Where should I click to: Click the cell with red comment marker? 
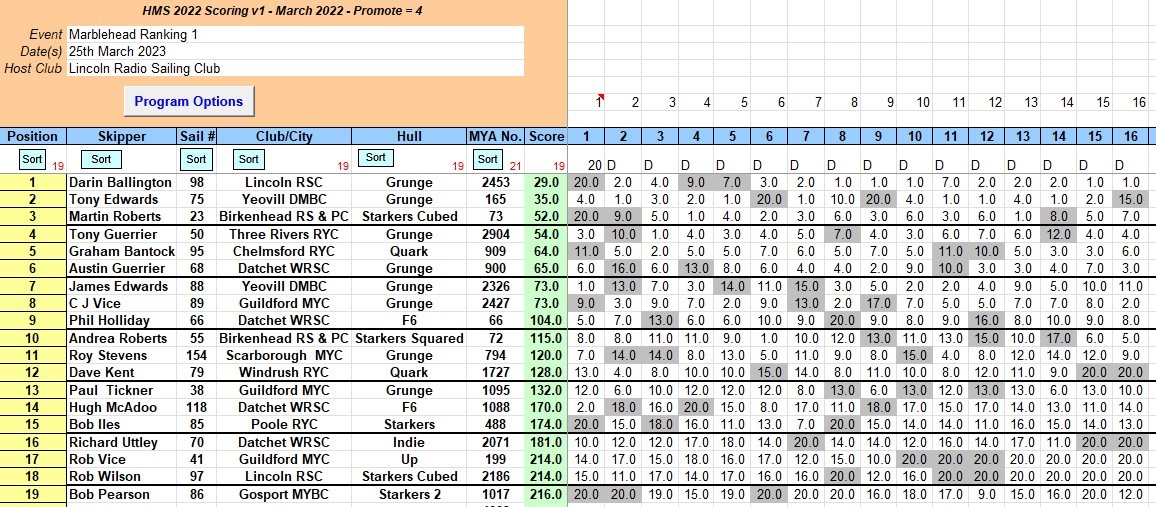point(599,101)
